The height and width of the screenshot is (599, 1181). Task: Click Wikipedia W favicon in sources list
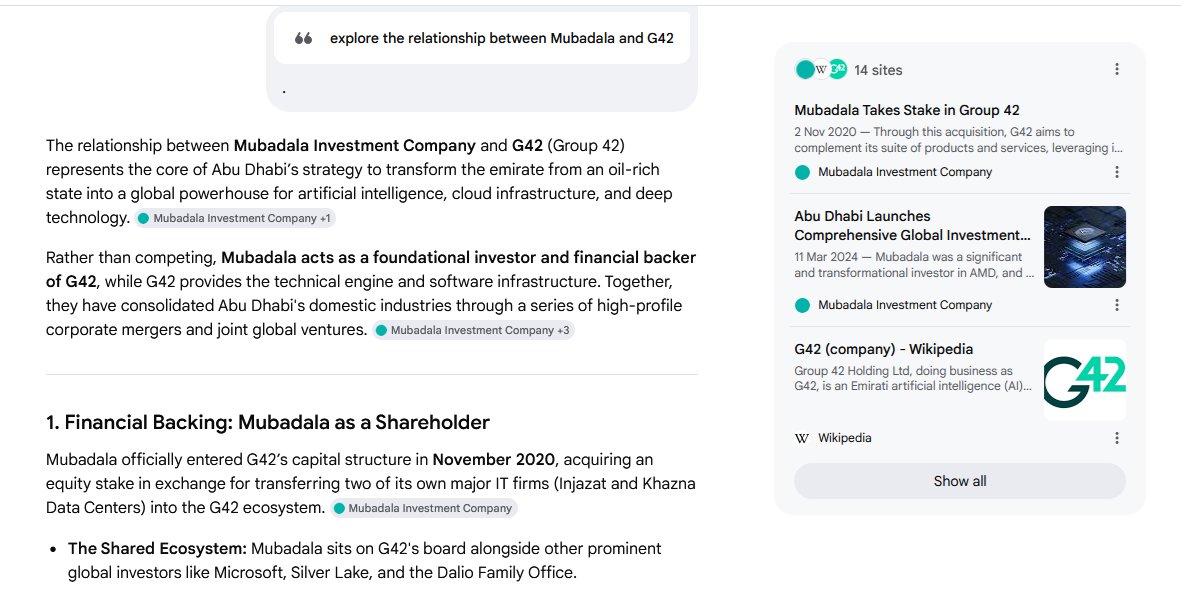(x=802, y=438)
